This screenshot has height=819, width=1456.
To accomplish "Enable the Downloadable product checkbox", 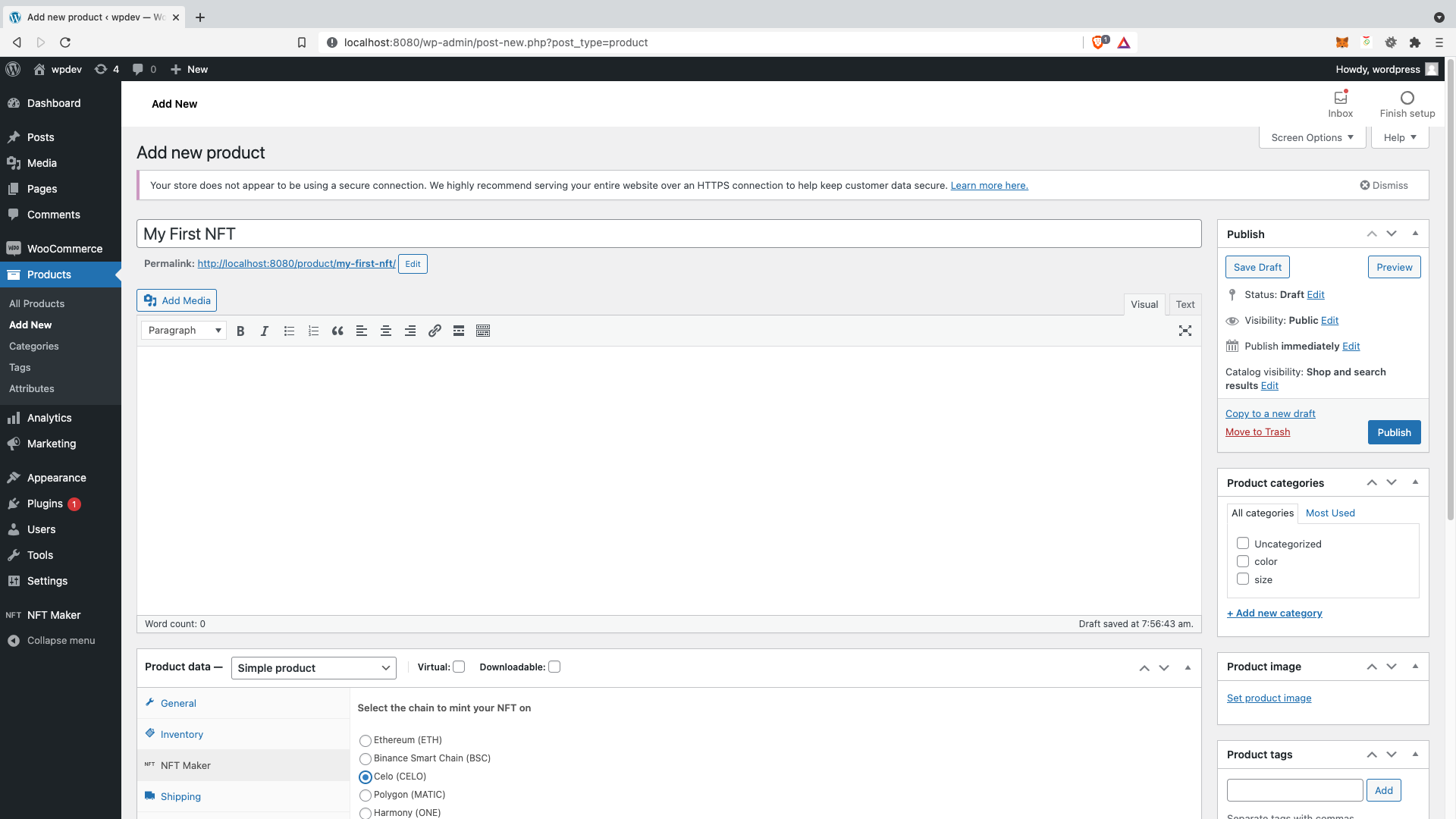I will pyautogui.click(x=554, y=667).
